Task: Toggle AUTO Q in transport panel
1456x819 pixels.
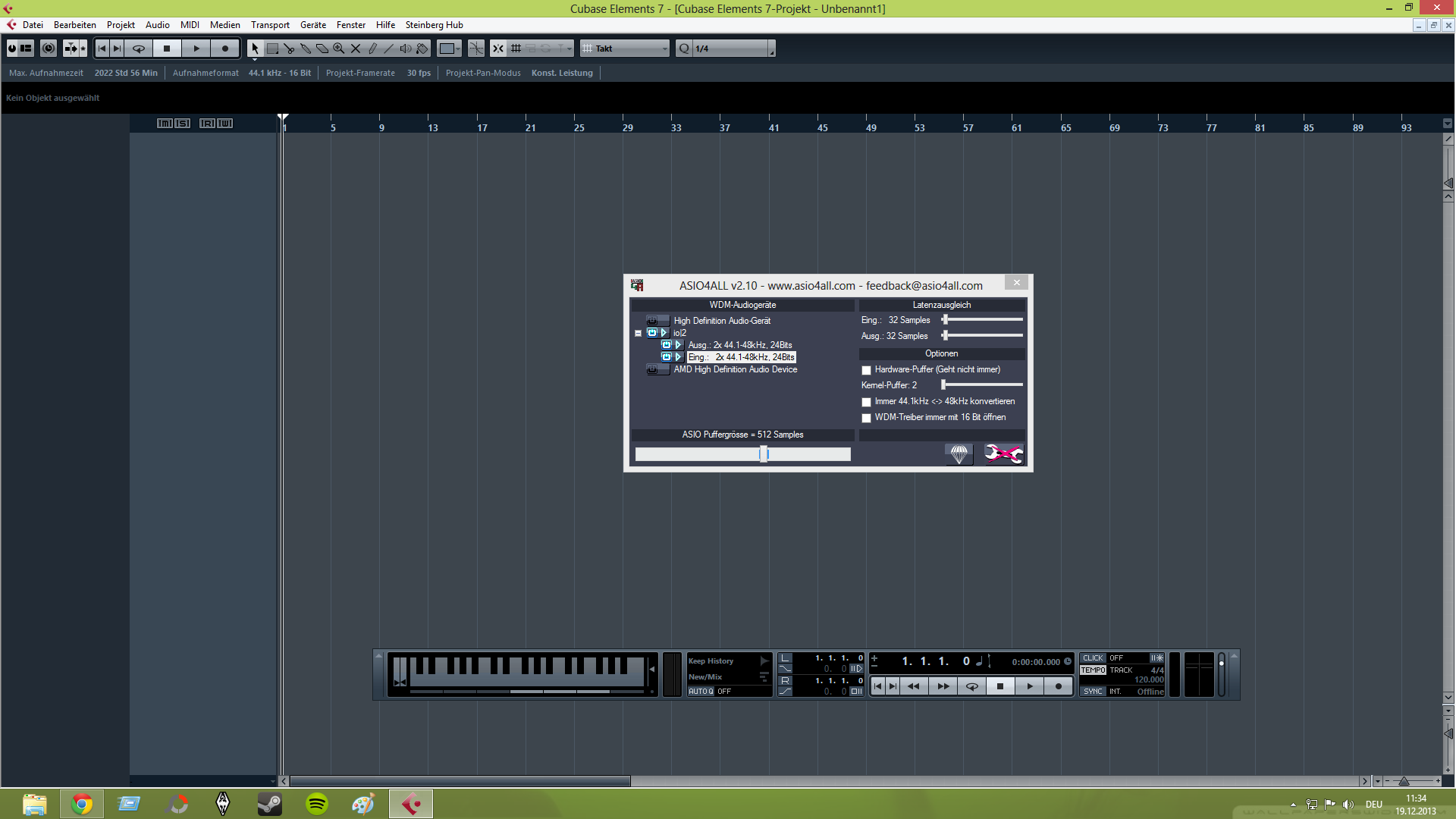Action: pyautogui.click(x=701, y=691)
